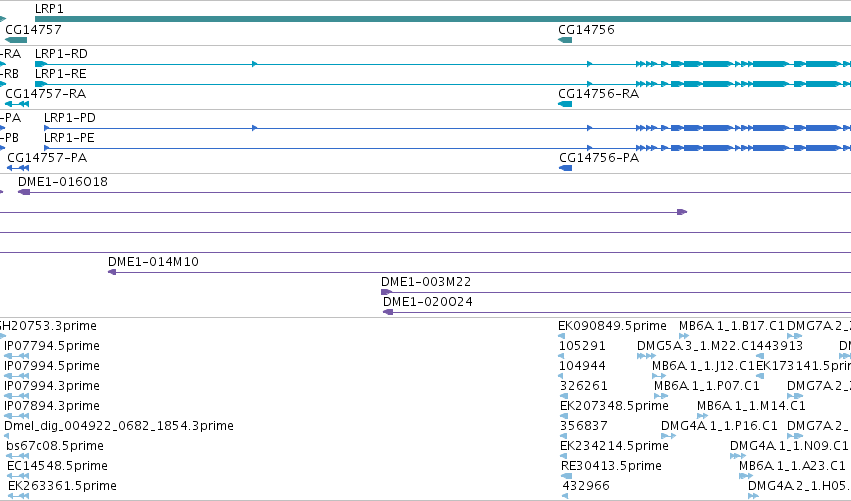The height and width of the screenshot is (501, 851).
Task: Select the LRP1 gene label
Action: tap(49, 9)
